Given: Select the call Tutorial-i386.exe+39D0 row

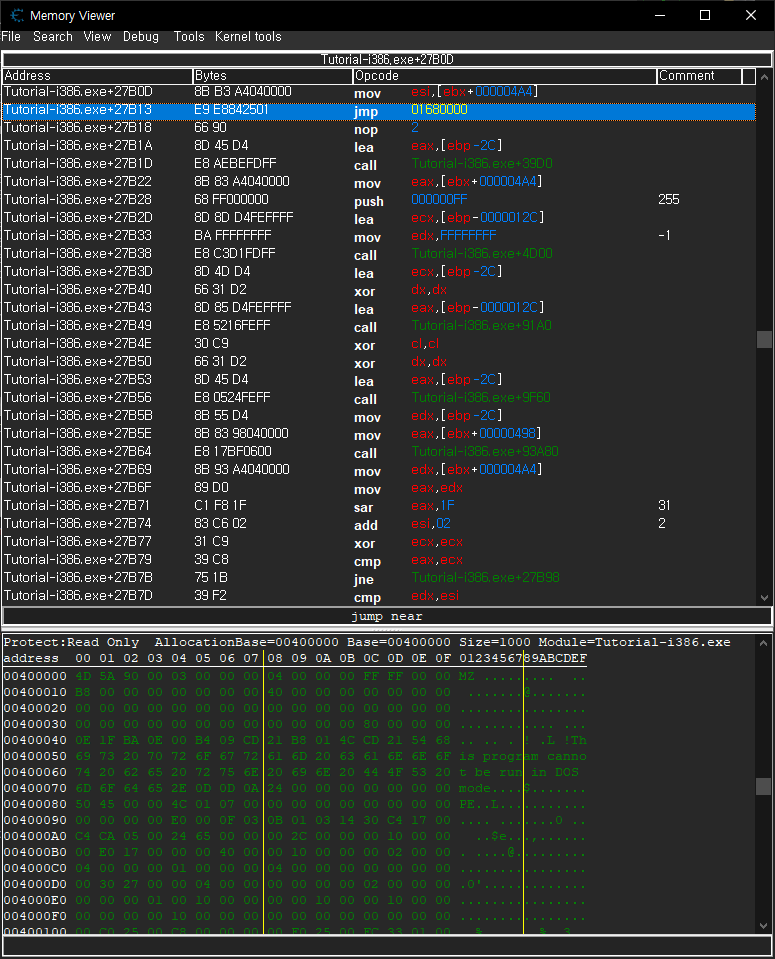Looking at the screenshot, I should tap(379, 164).
